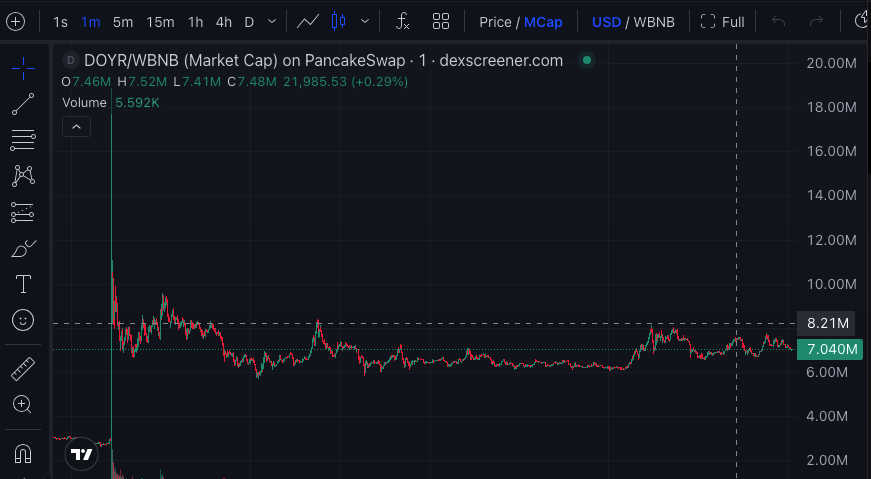Screen dimensions: 871x479
Task: Click the undo arrow
Action: pos(778,22)
